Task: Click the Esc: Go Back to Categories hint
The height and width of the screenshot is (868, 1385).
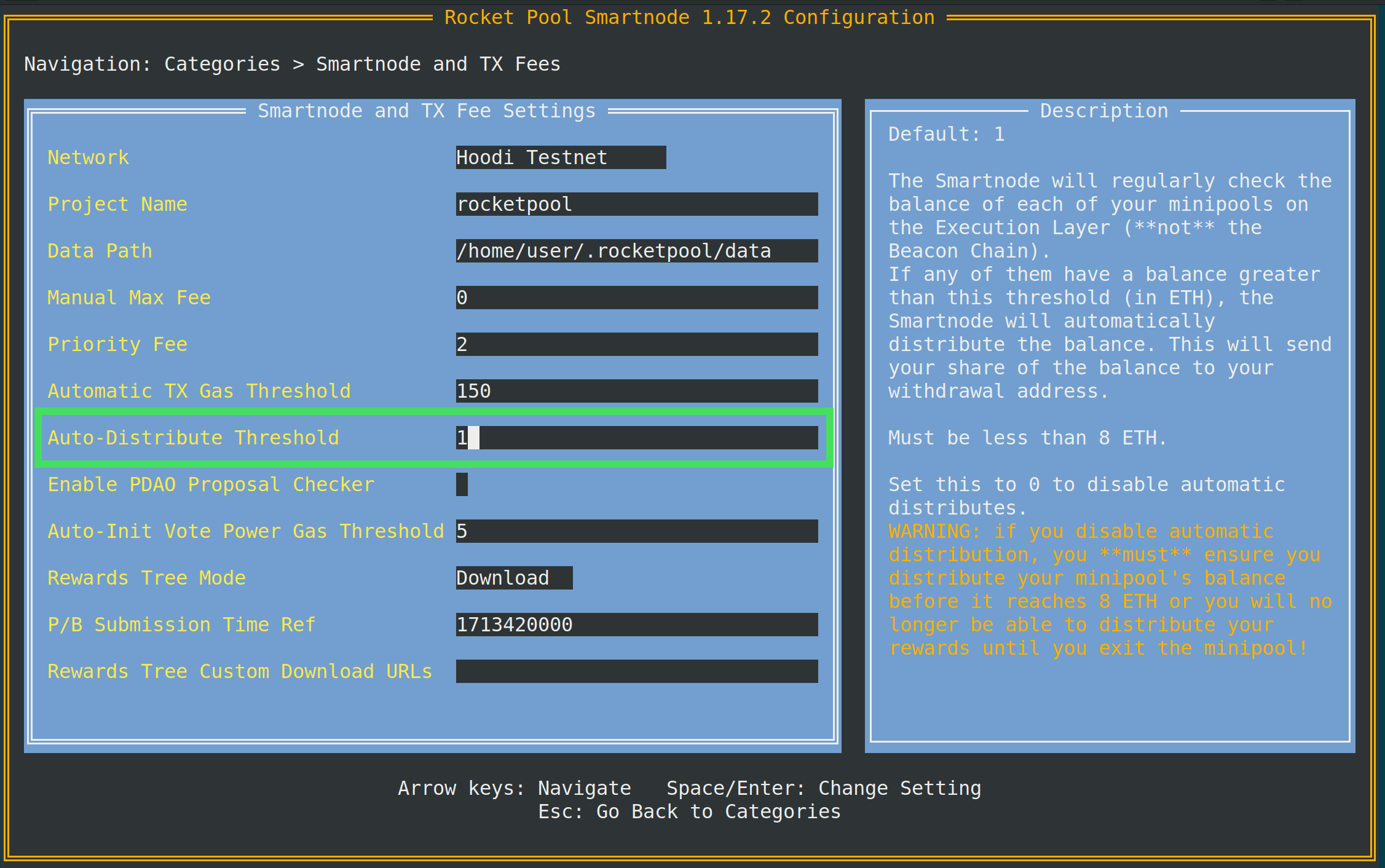Action: click(689, 811)
